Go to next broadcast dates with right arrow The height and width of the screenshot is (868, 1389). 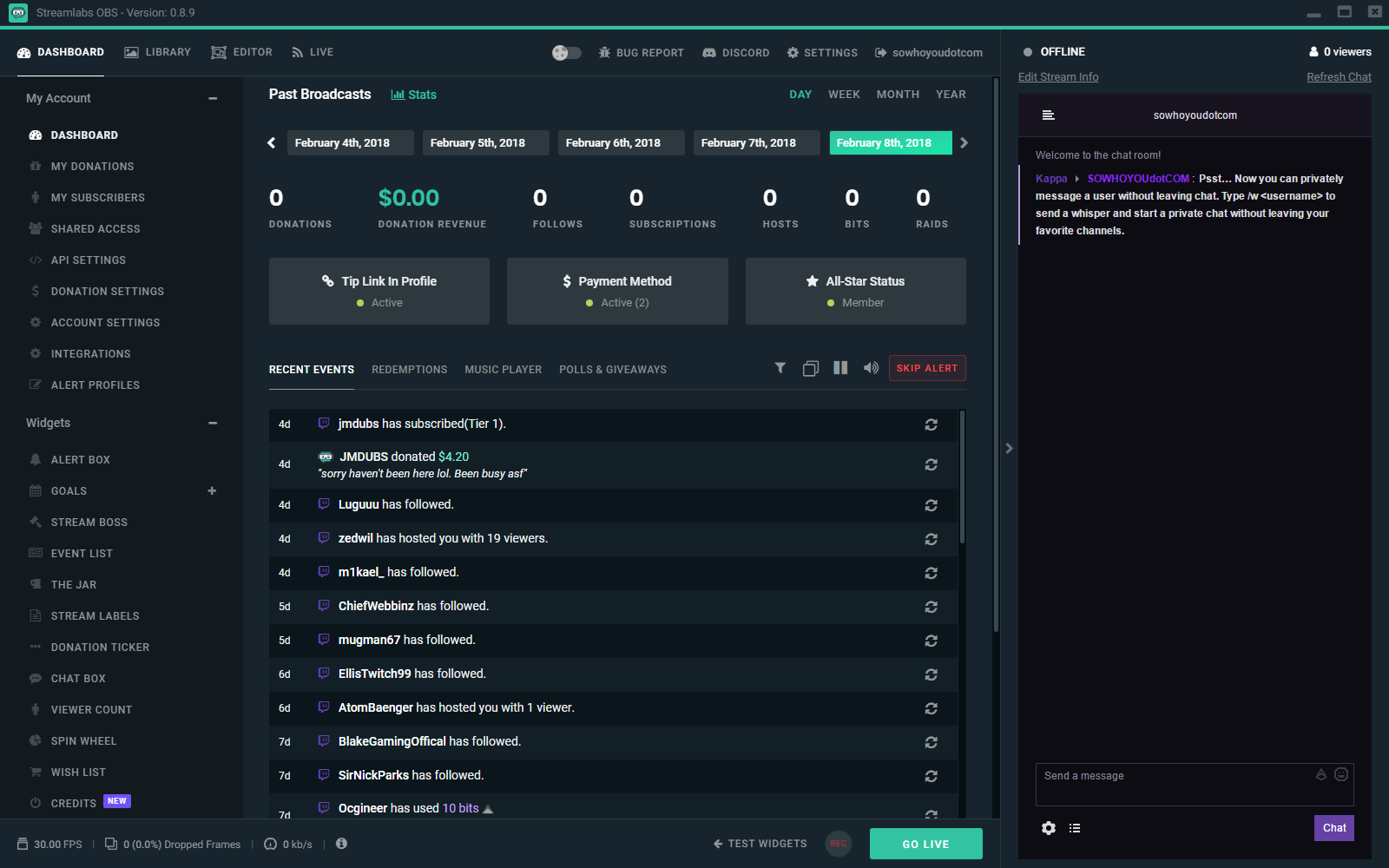(x=964, y=143)
